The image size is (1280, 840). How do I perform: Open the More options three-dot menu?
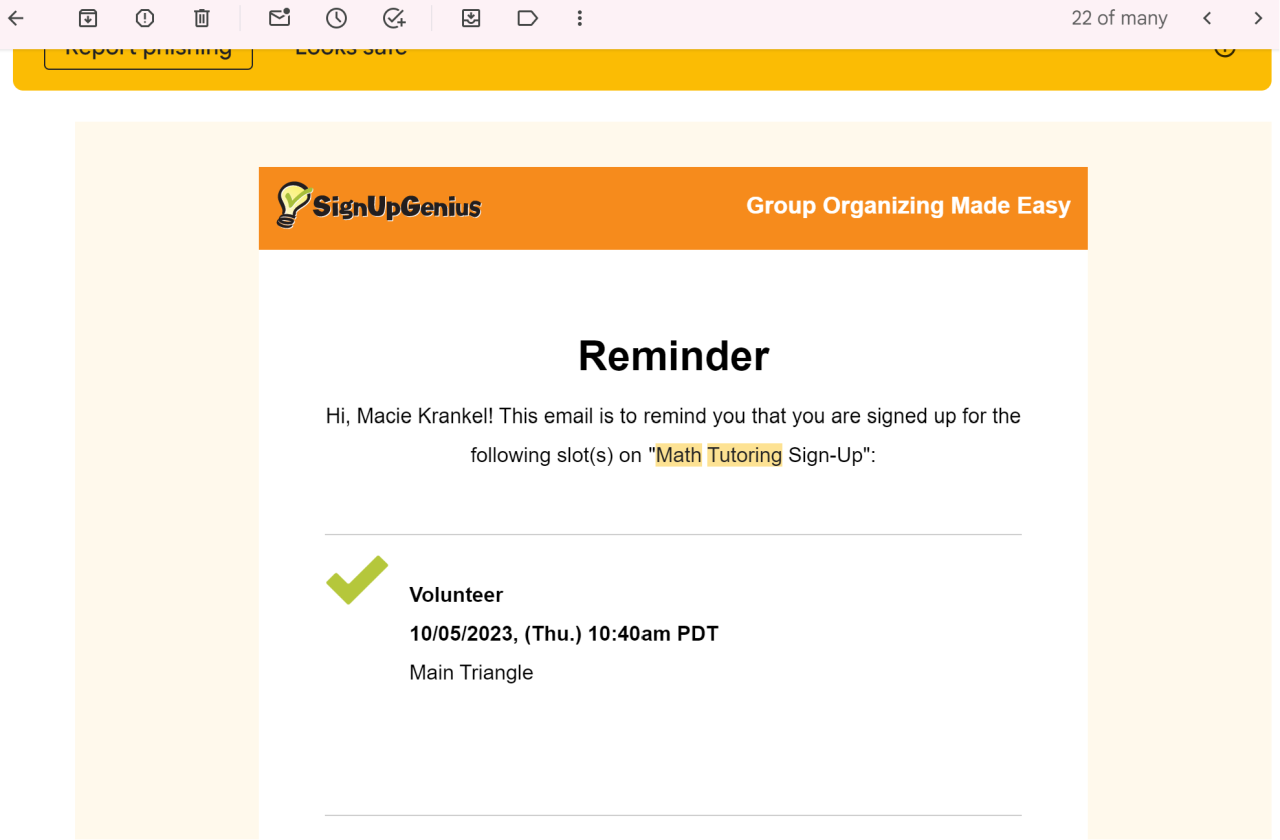point(580,18)
